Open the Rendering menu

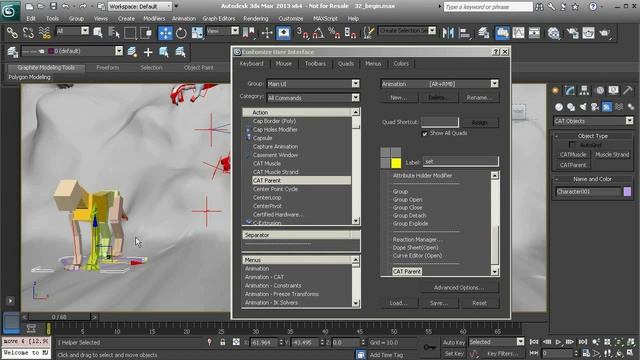(x=256, y=19)
